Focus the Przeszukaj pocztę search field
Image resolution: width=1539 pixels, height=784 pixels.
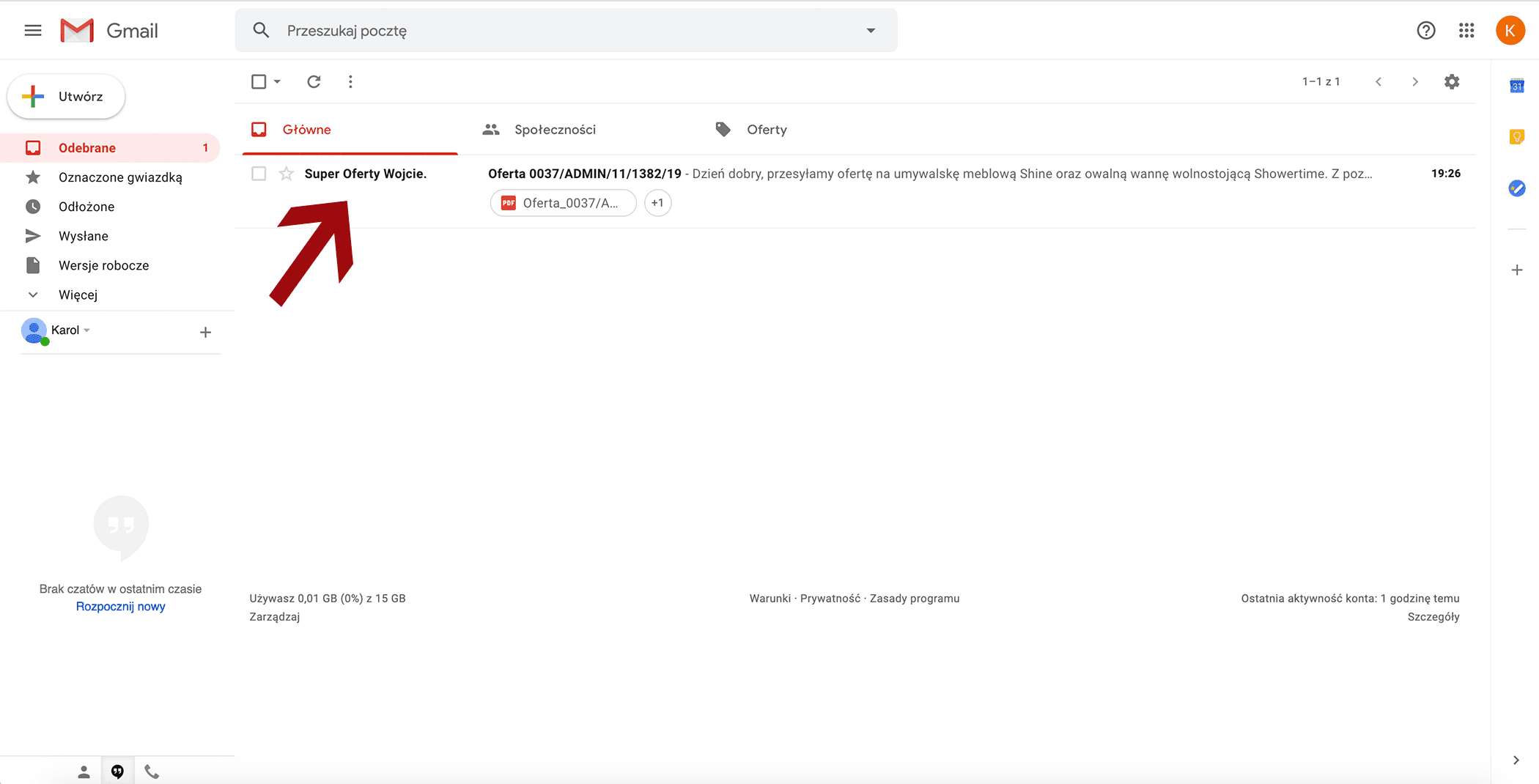[x=566, y=30]
